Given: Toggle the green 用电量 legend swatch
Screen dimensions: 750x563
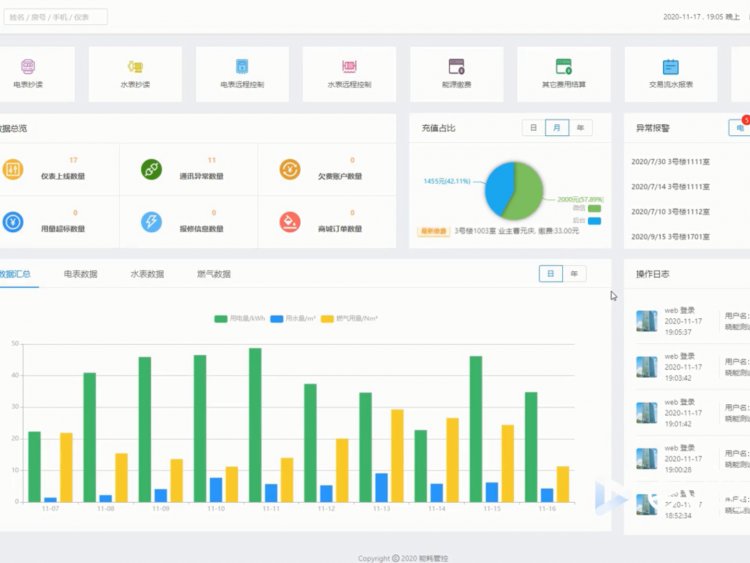Looking at the screenshot, I should [220, 319].
